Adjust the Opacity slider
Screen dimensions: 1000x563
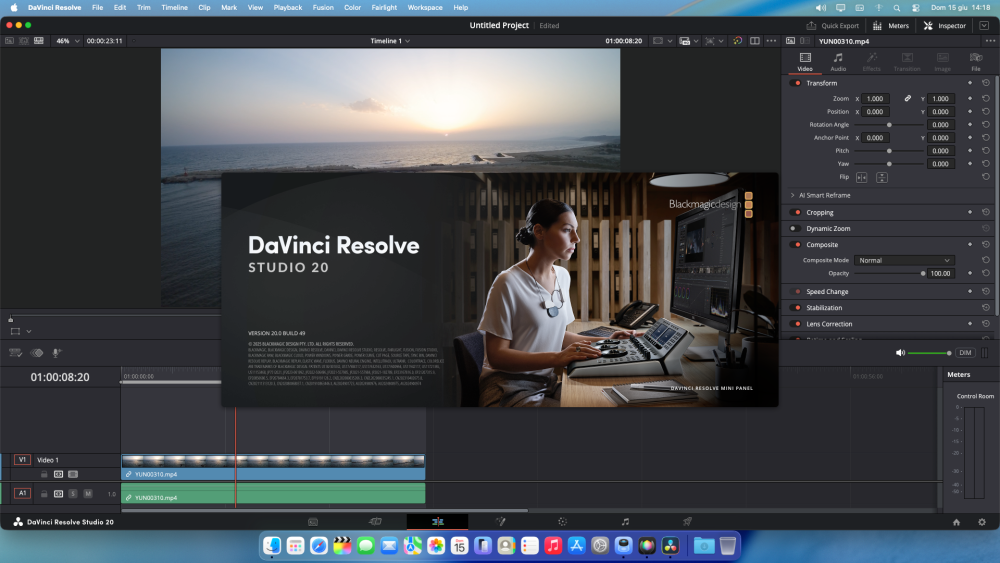click(889, 273)
